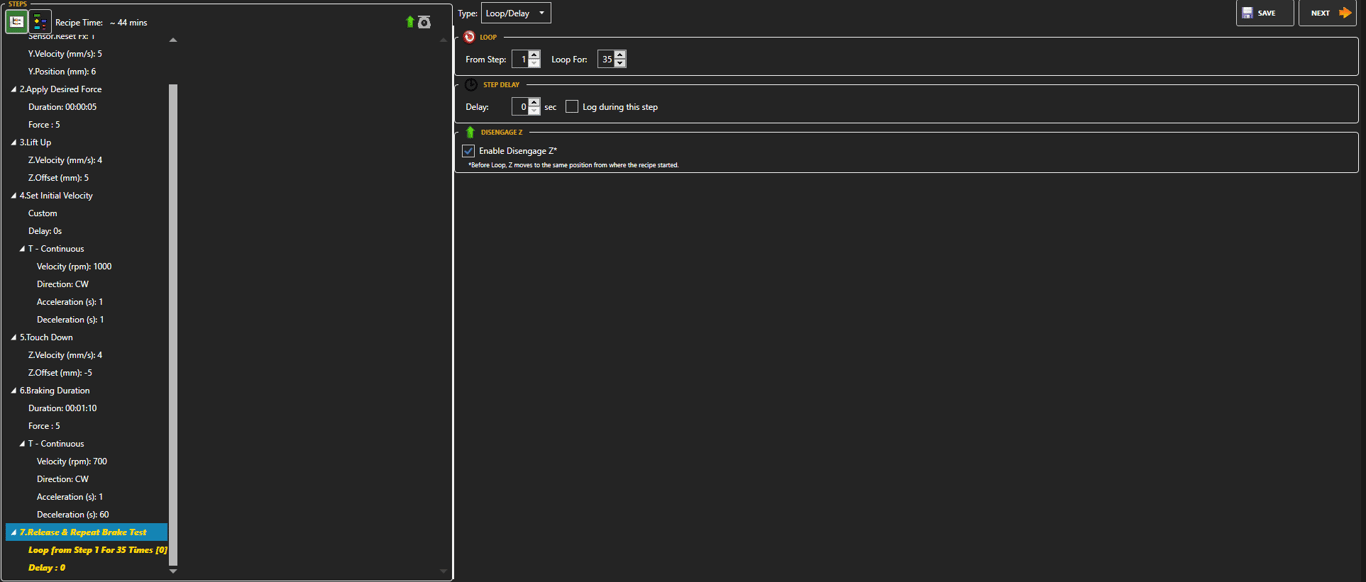Screen dimensions: 1366x582
Task: Collapse step 3.Lift Up
Action: pyautogui.click(x=14, y=143)
